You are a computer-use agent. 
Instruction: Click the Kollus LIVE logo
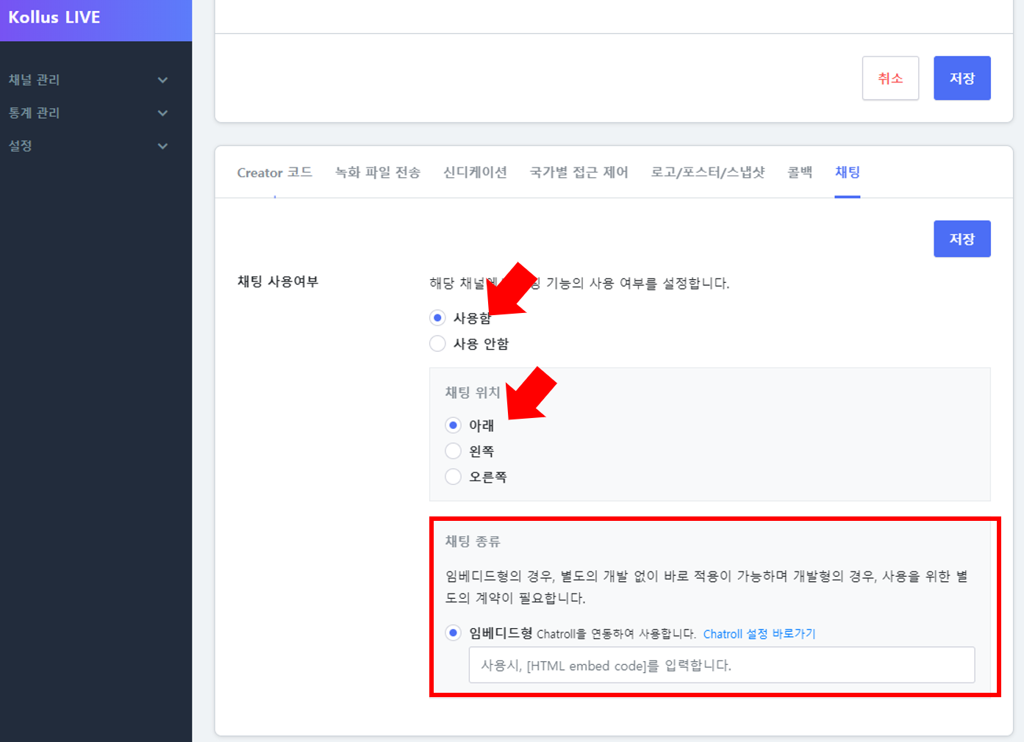pos(55,17)
